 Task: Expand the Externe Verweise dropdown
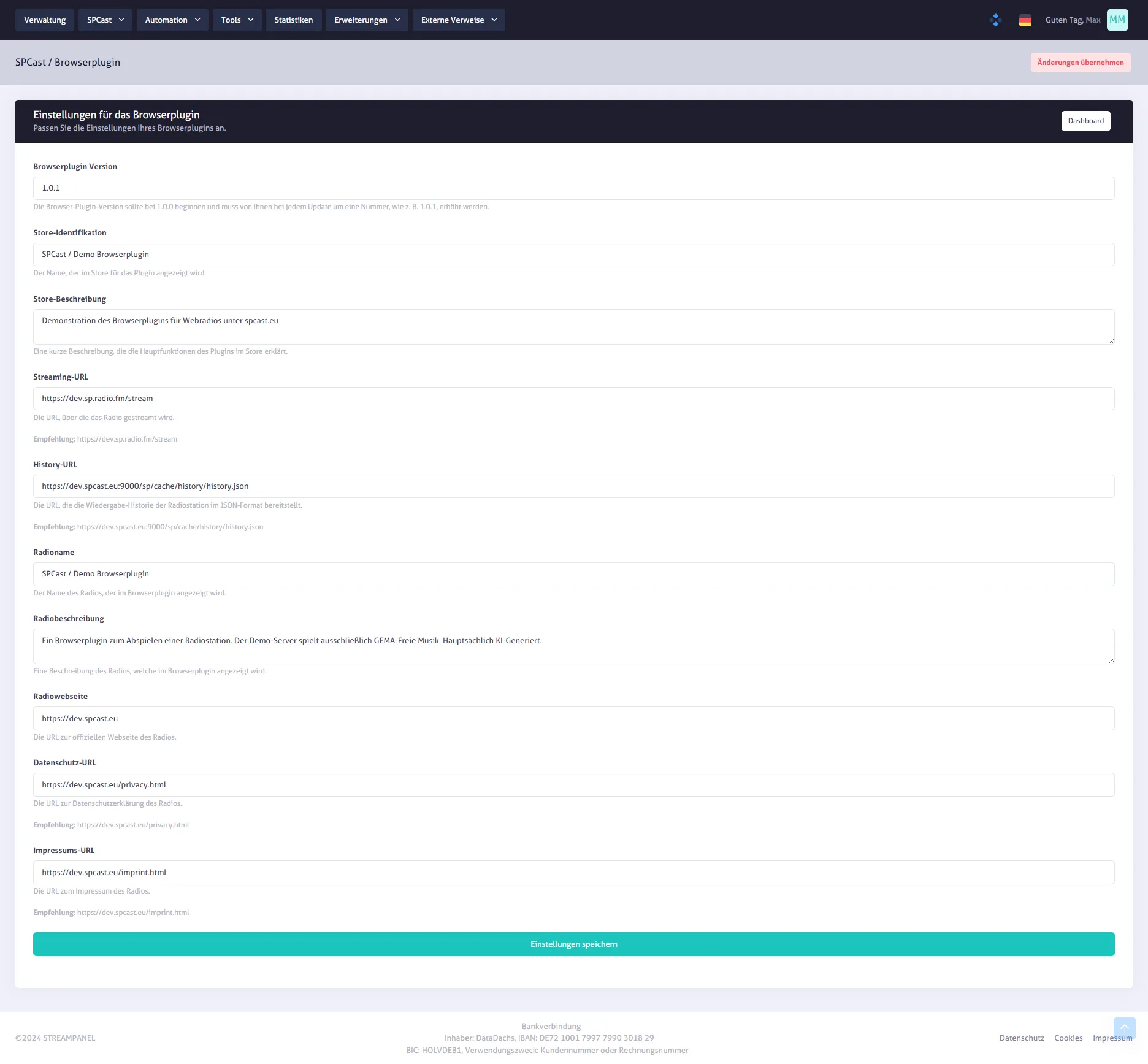click(459, 20)
